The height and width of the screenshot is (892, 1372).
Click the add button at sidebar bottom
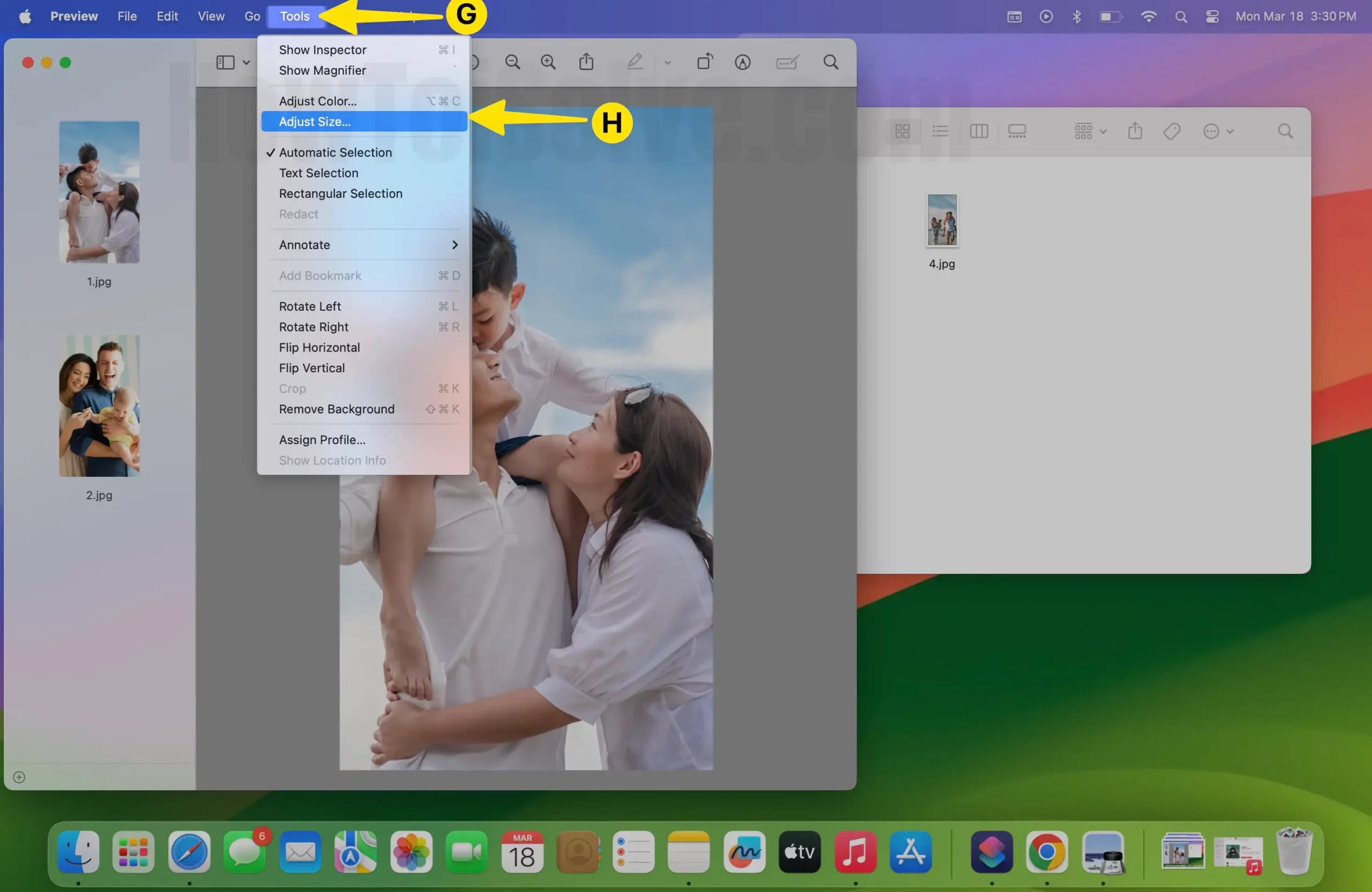click(19, 777)
